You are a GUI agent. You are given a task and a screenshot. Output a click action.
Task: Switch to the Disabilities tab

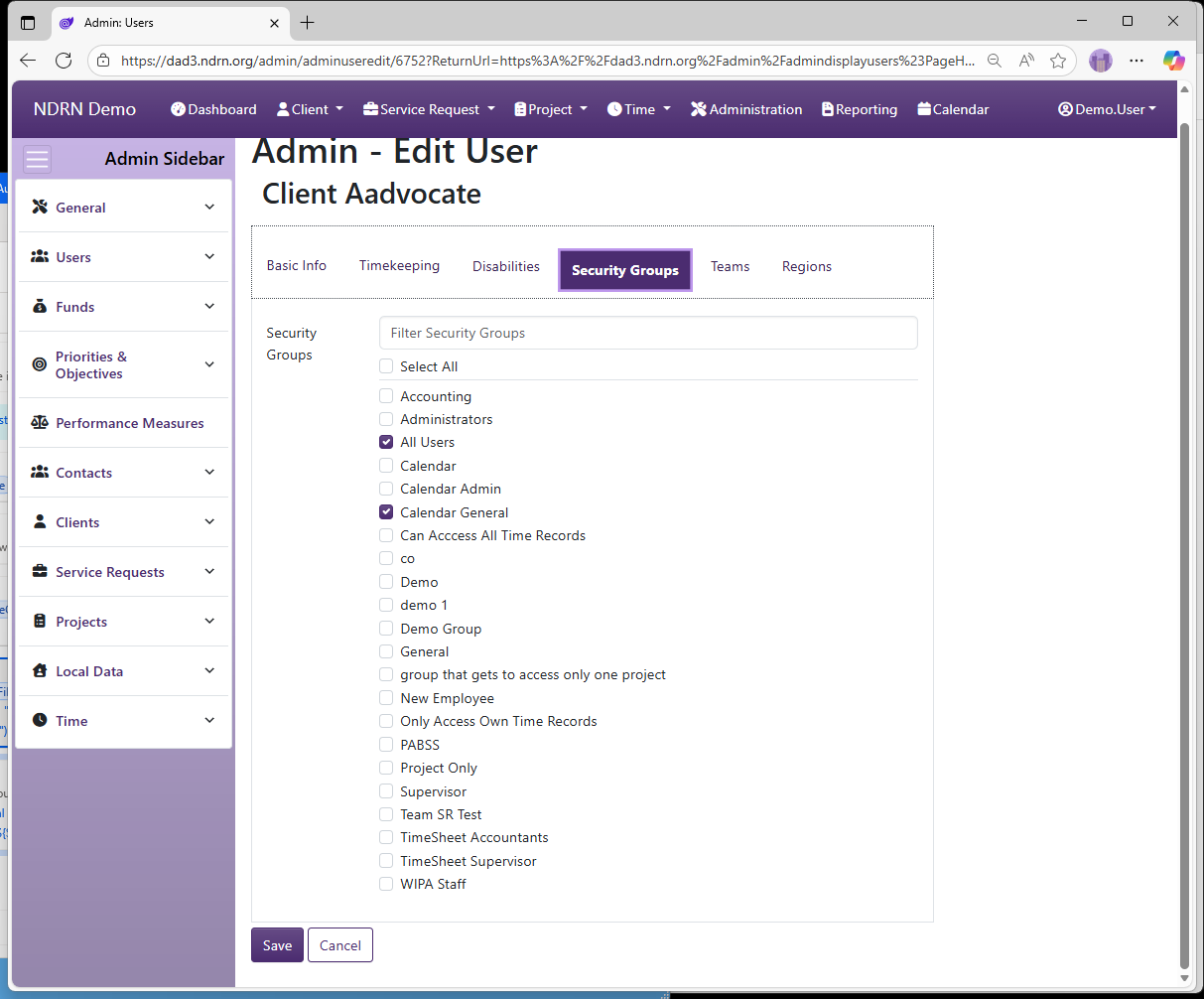(506, 266)
